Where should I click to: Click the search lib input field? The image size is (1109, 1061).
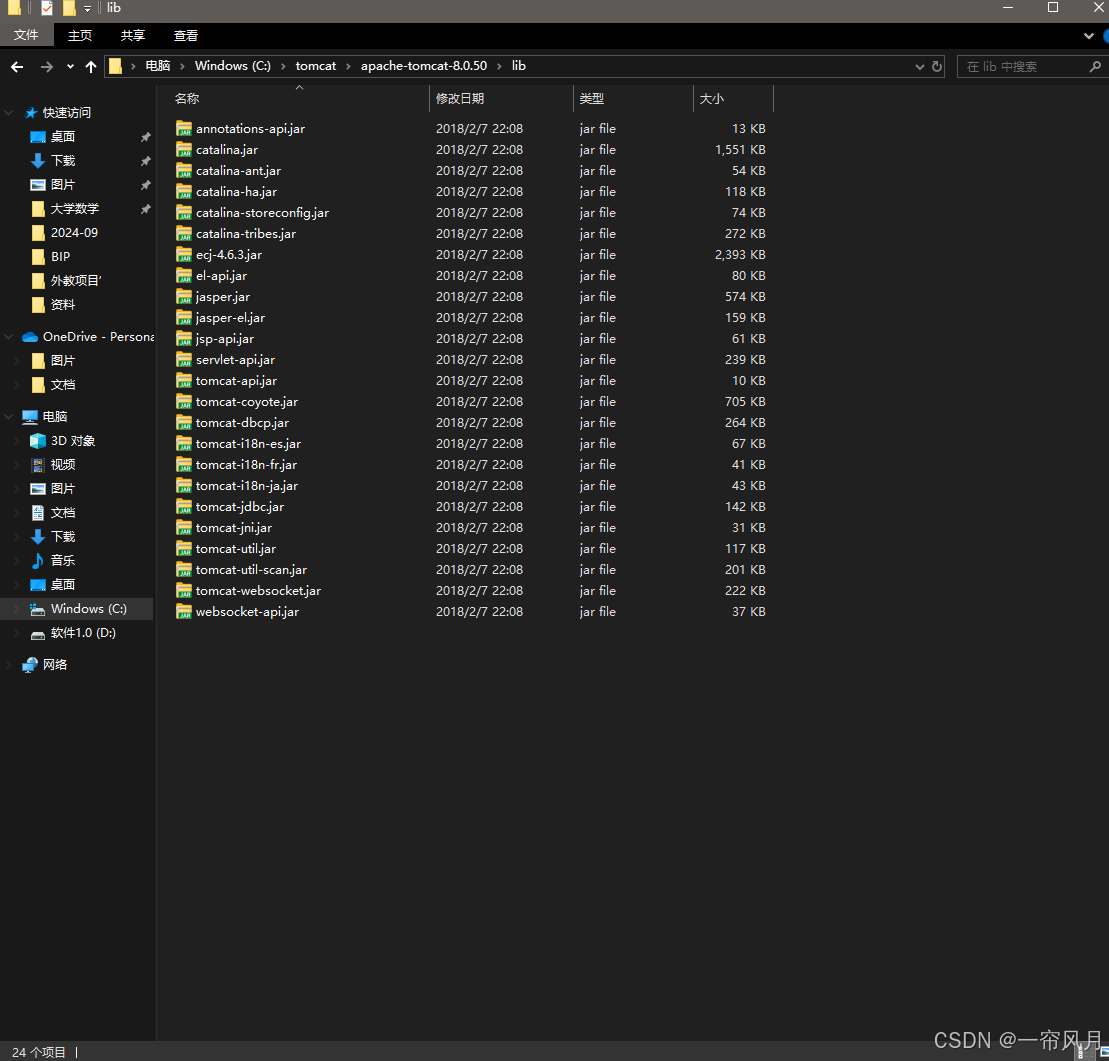pyautogui.click(x=1023, y=66)
